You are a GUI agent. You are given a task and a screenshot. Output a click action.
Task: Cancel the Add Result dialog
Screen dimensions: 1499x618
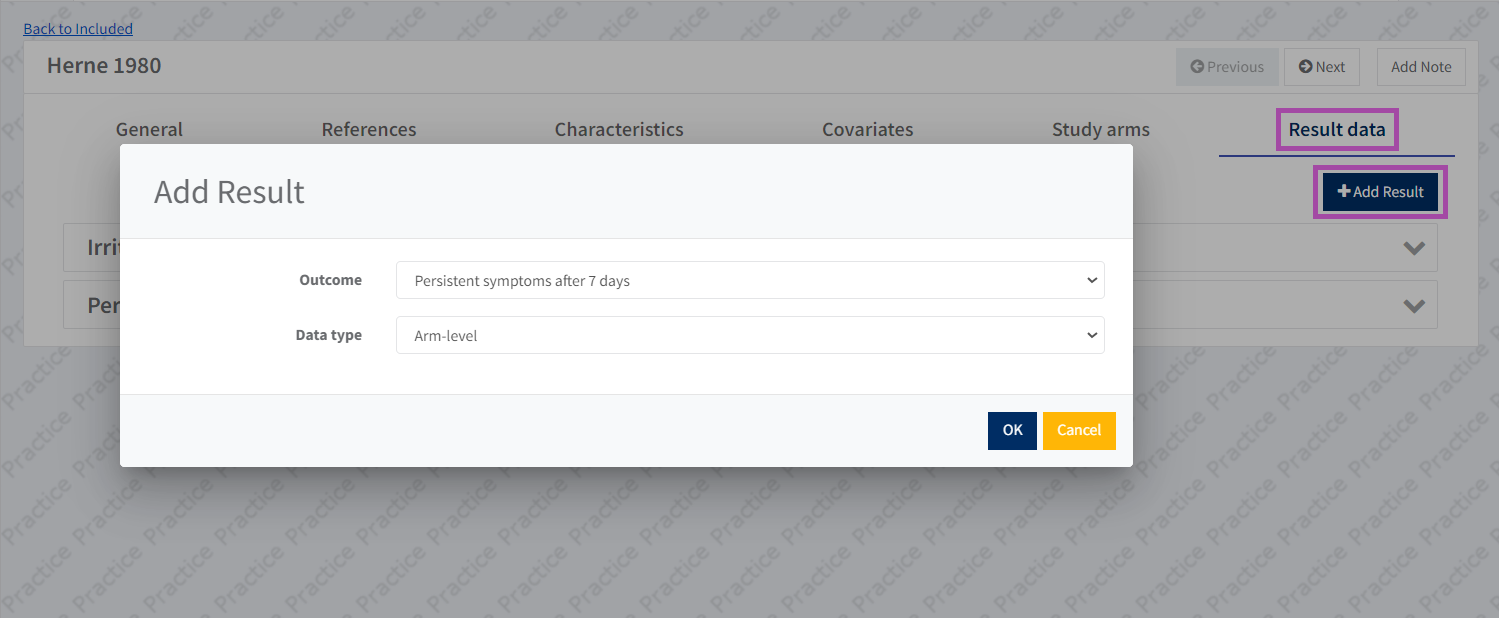1078,430
